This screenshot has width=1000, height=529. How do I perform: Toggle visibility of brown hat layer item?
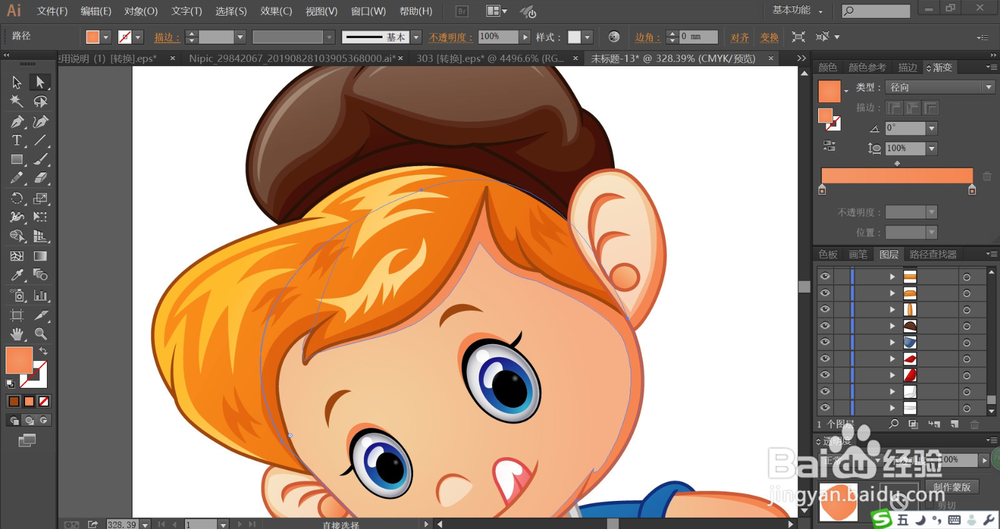(825, 325)
